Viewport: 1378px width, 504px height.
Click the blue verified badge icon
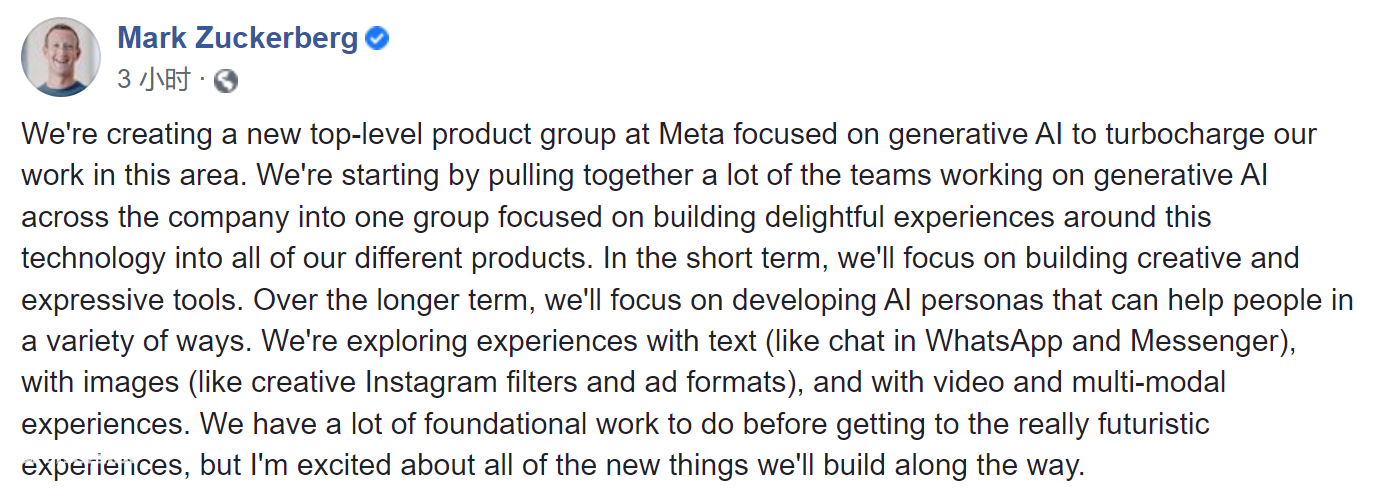pyautogui.click(x=377, y=39)
